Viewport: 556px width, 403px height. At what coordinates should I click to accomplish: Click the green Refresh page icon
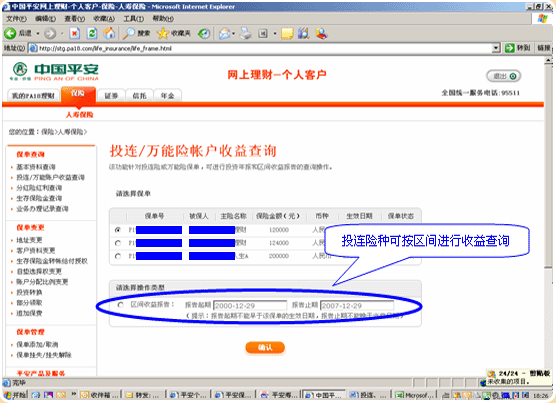coord(92,34)
